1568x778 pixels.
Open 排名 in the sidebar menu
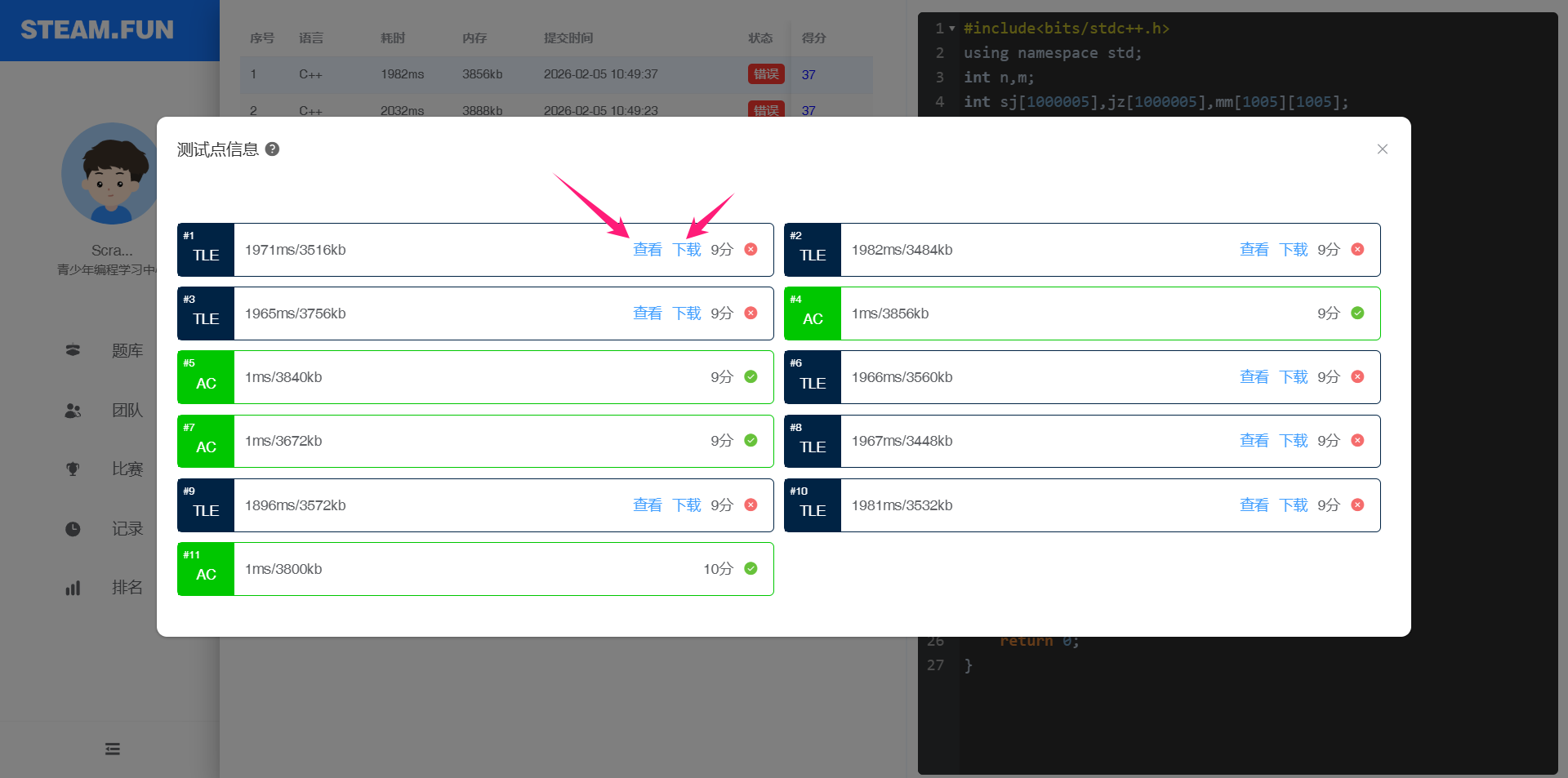pyautogui.click(x=127, y=588)
